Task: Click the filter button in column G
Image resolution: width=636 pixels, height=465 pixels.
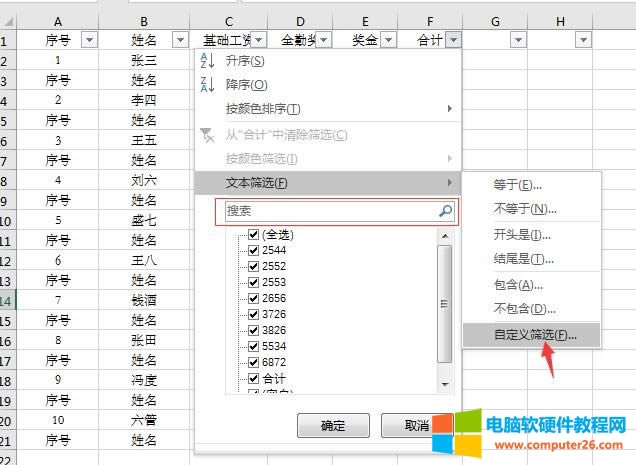Action: point(518,39)
